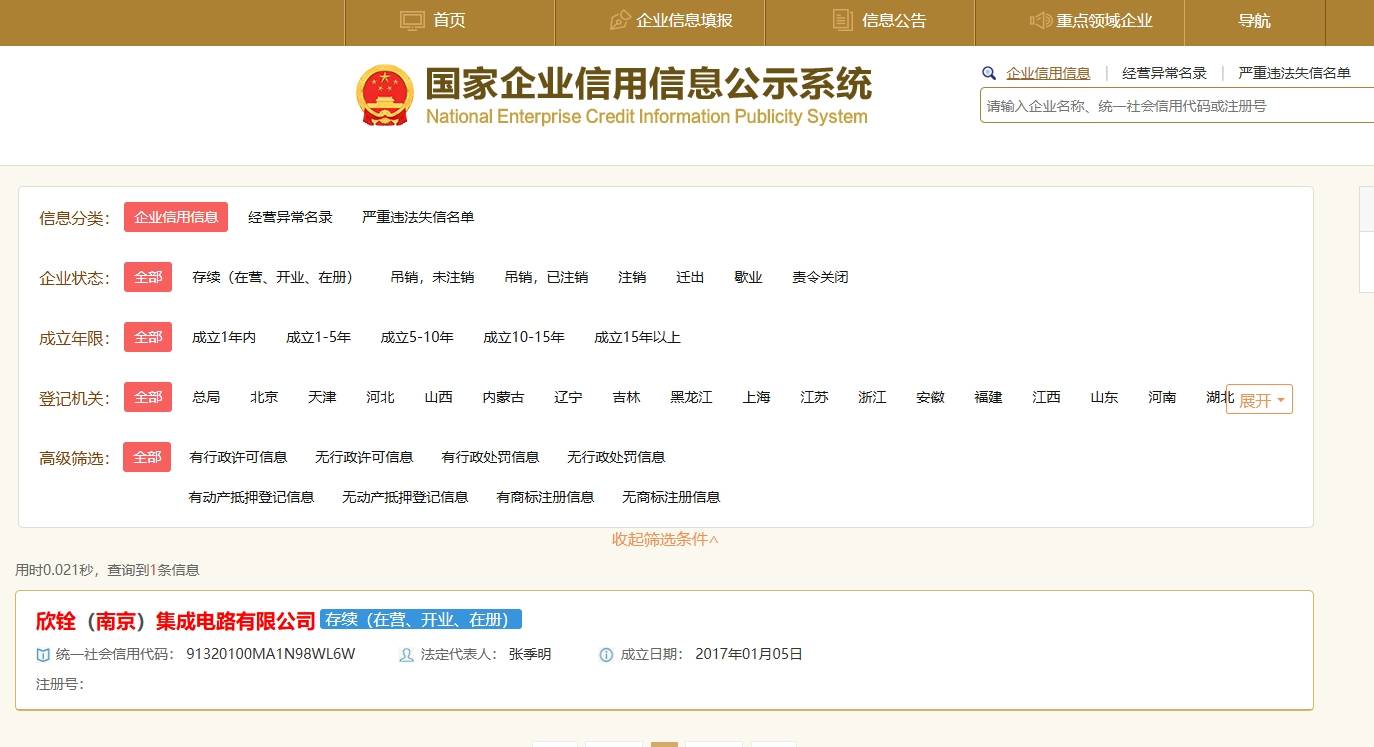Filter by 迁出 status
The image size is (1374, 747).
coord(690,277)
